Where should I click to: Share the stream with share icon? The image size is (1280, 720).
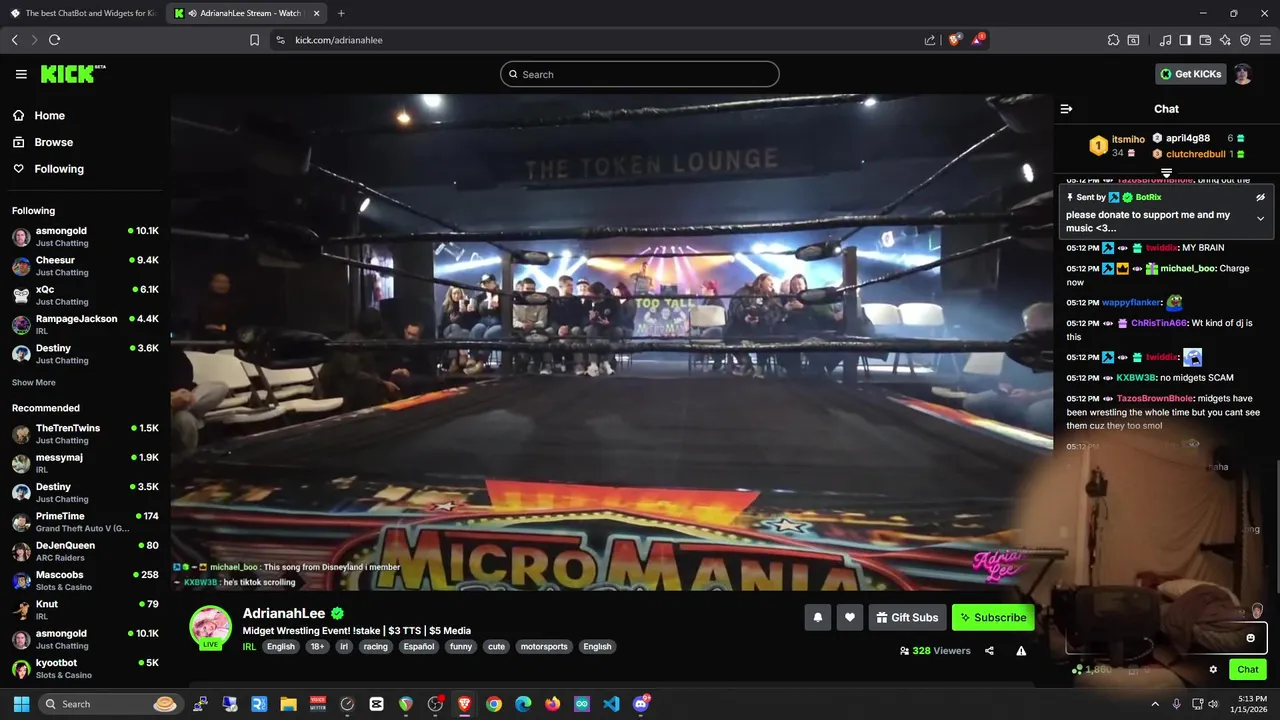(x=989, y=651)
